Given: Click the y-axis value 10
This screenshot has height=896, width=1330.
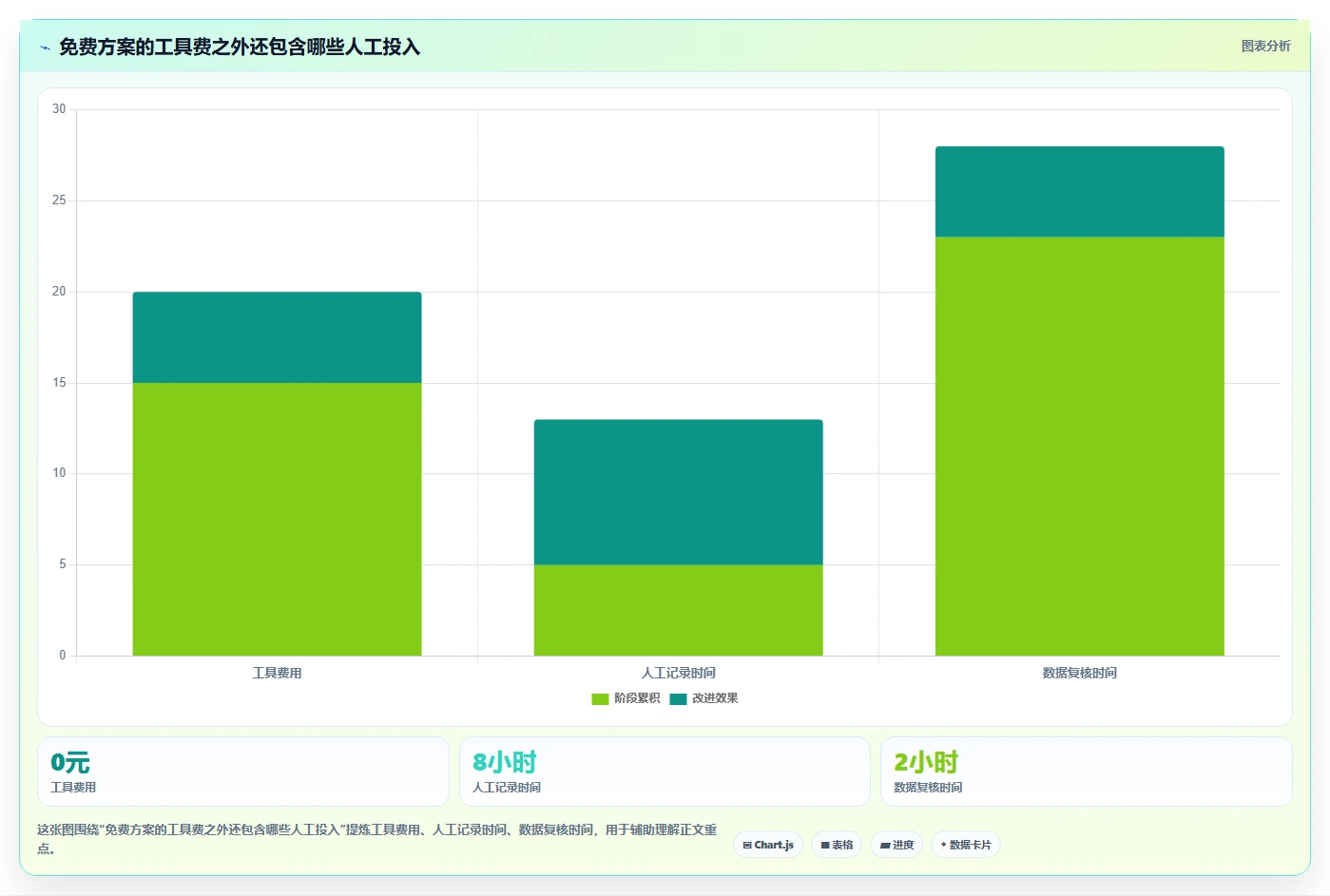Looking at the screenshot, I should 59,473.
